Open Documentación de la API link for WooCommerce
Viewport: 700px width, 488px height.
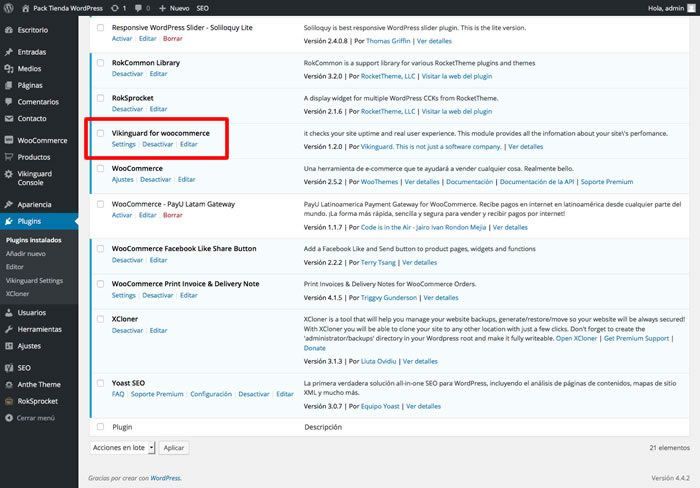click(537, 182)
